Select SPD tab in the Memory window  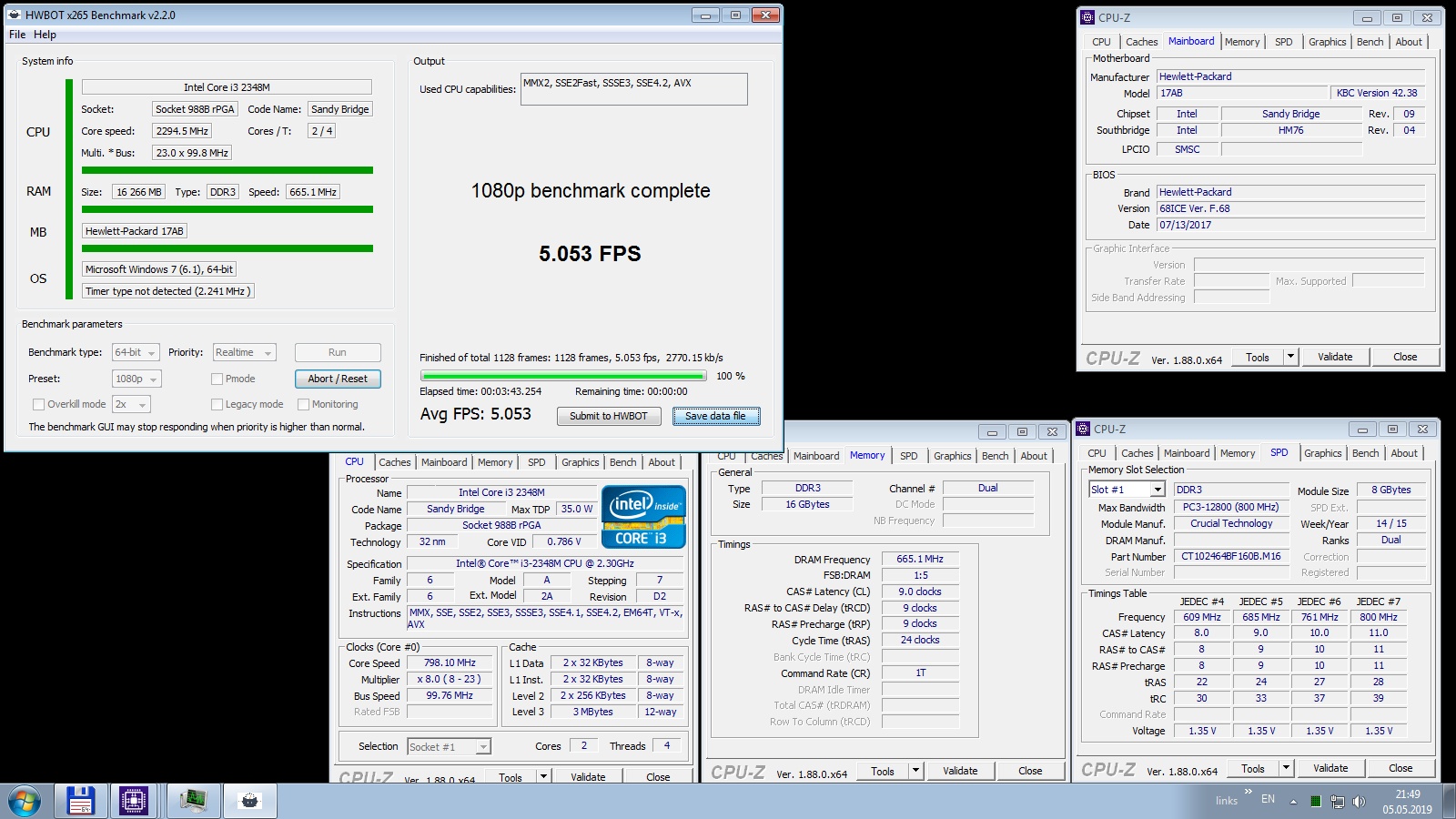908,456
